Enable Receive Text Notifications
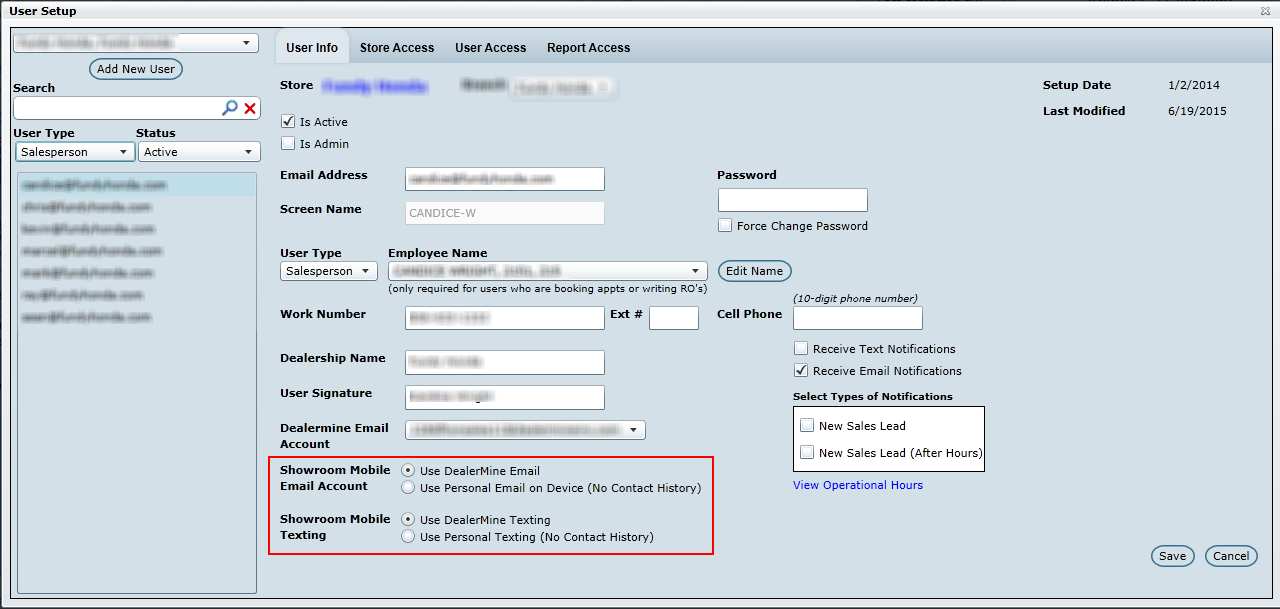Screen dimensions: 1280x609 [x=801, y=349]
